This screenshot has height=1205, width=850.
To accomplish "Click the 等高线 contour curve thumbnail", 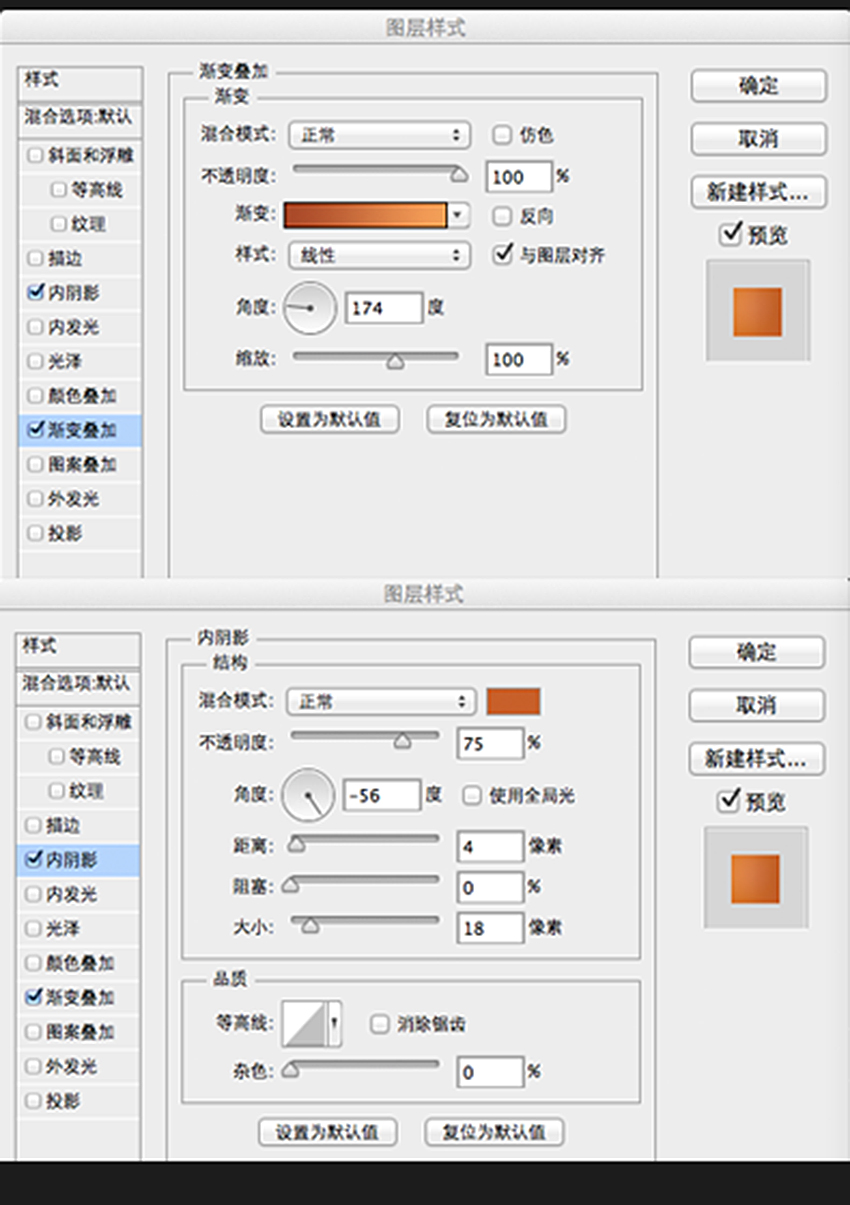I will 304,1024.
